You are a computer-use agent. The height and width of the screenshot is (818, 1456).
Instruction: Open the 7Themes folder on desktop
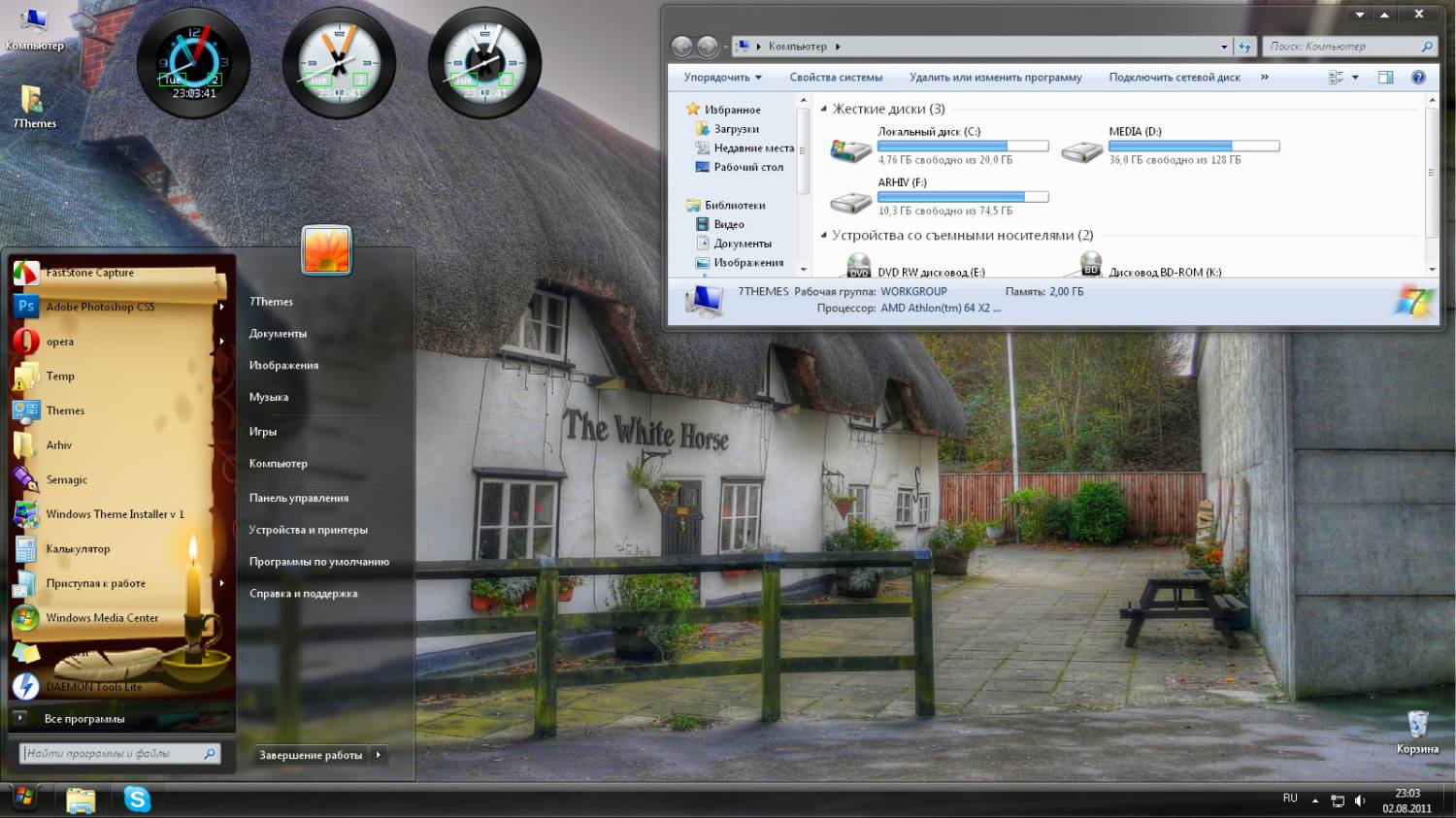pyautogui.click(x=33, y=106)
